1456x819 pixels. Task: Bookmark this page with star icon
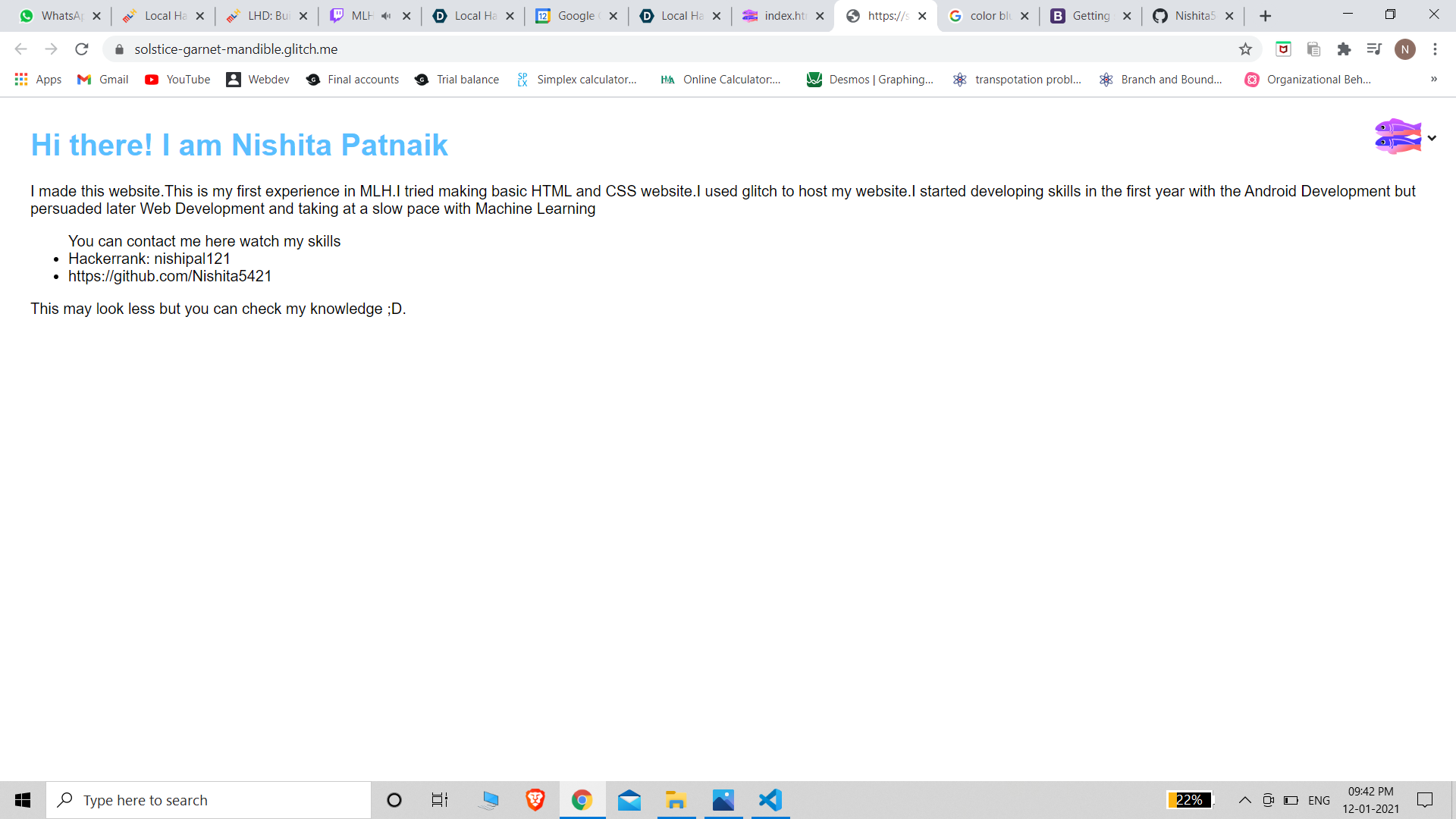click(1245, 49)
